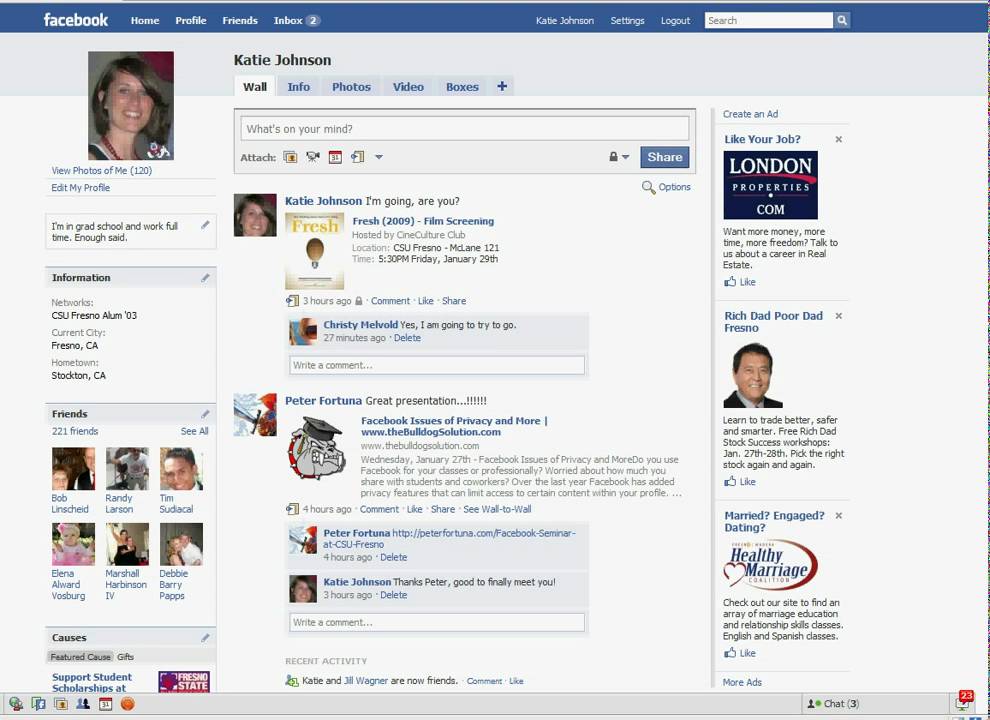The height and width of the screenshot is (720, 990).
Task: Open Settings in the top bar
Action: coord(627,21)
